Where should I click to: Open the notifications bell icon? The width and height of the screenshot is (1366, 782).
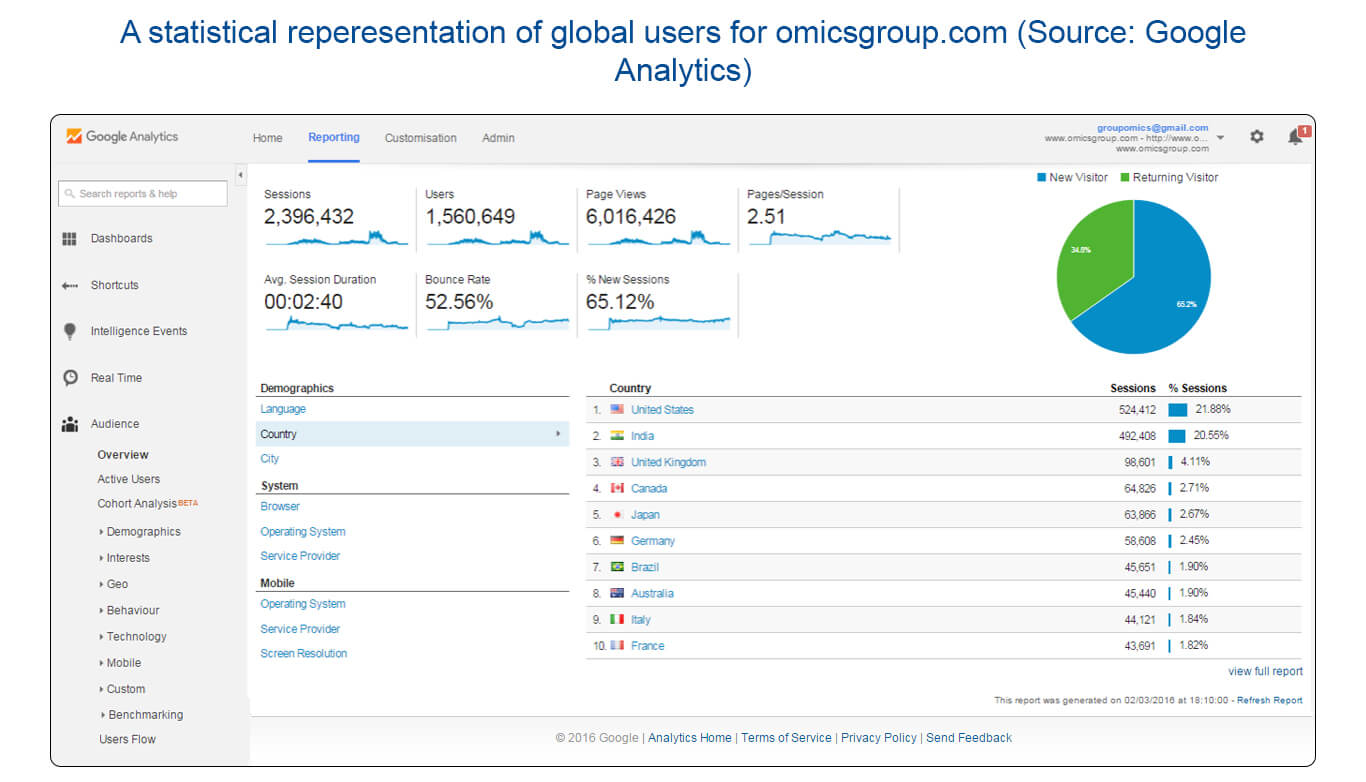1296,137
